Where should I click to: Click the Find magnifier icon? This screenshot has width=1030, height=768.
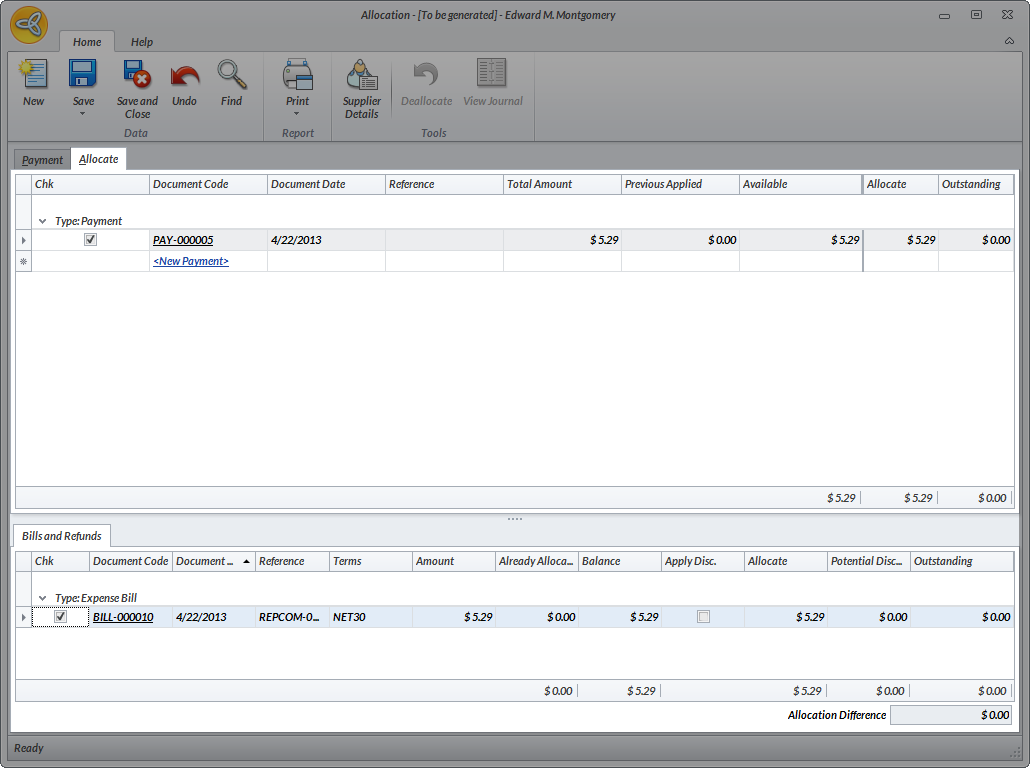pos(231,75)
